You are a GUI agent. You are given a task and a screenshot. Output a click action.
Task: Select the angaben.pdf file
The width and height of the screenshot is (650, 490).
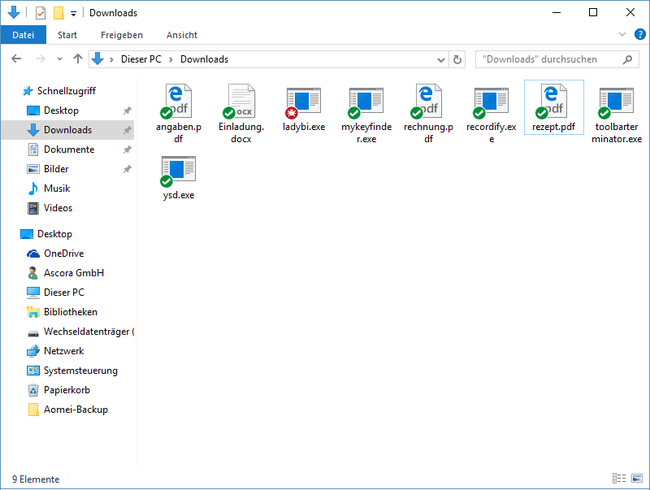point(178,103)
